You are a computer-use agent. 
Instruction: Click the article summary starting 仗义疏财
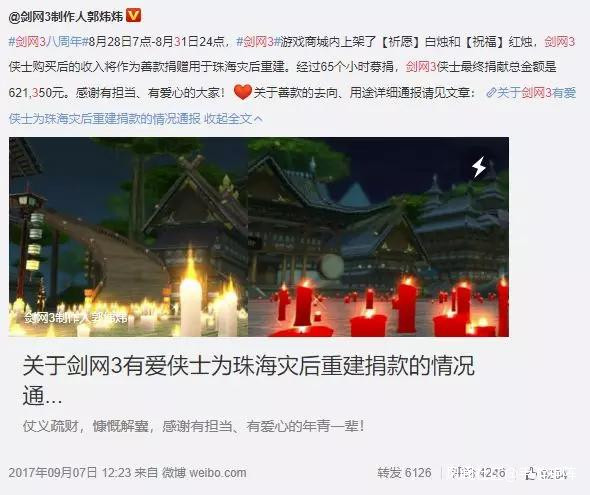[x=193, y=426]
